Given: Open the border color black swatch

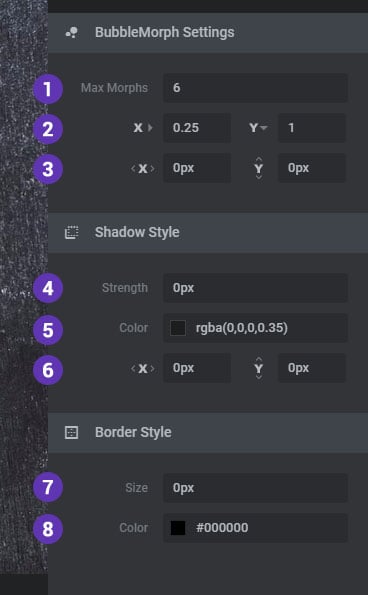Looking at the screenshot, I should click(178, 528).
